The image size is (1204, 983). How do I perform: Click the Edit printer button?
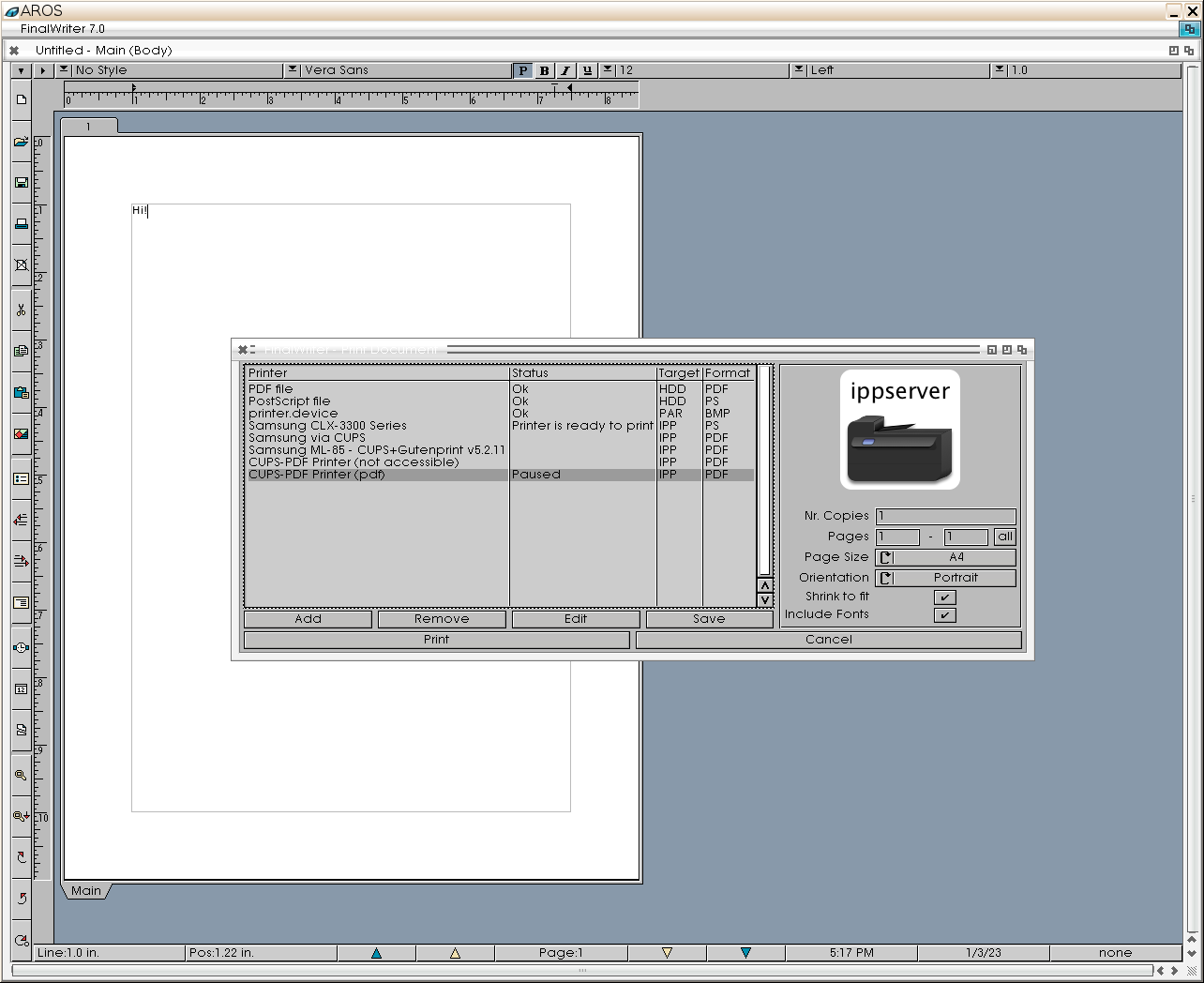click(576, 619)
